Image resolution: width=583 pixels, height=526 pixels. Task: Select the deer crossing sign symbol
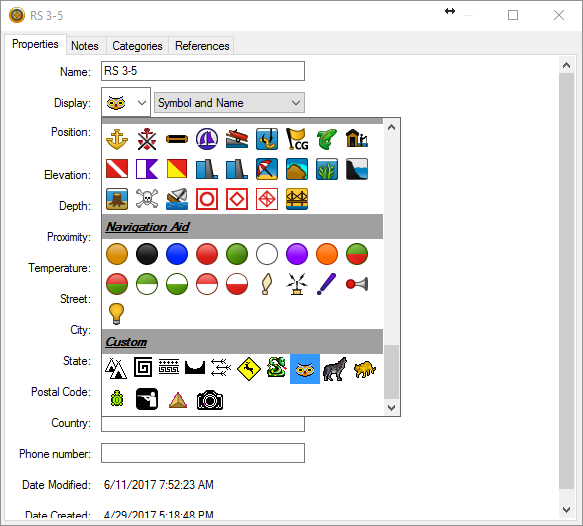pos(249,369)
